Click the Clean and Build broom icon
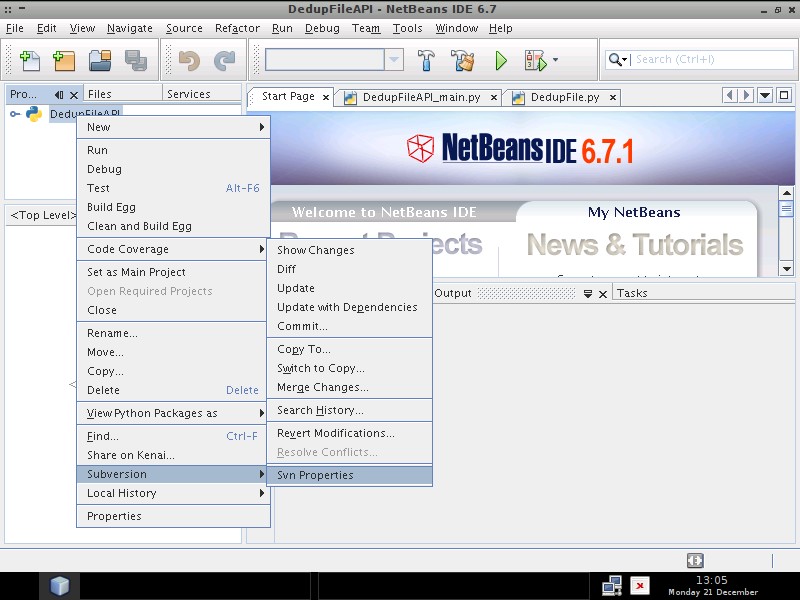 (x=463, y=60)
